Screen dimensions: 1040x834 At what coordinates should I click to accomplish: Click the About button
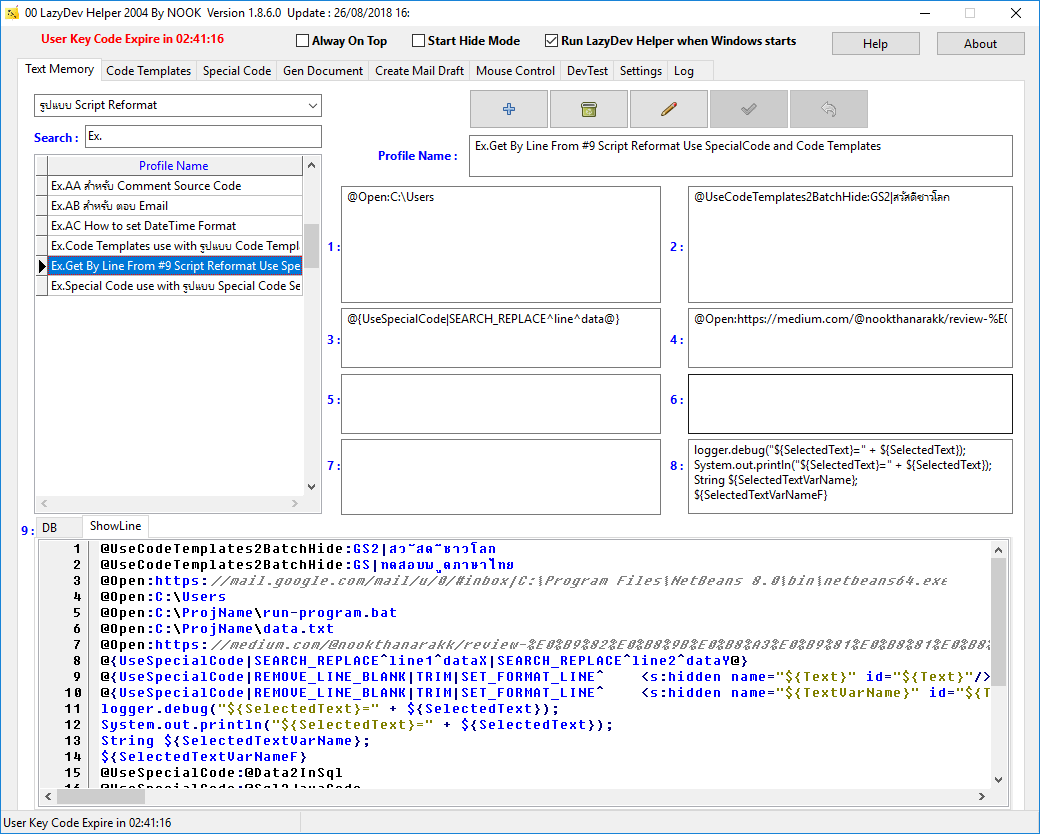pos(980,44)
